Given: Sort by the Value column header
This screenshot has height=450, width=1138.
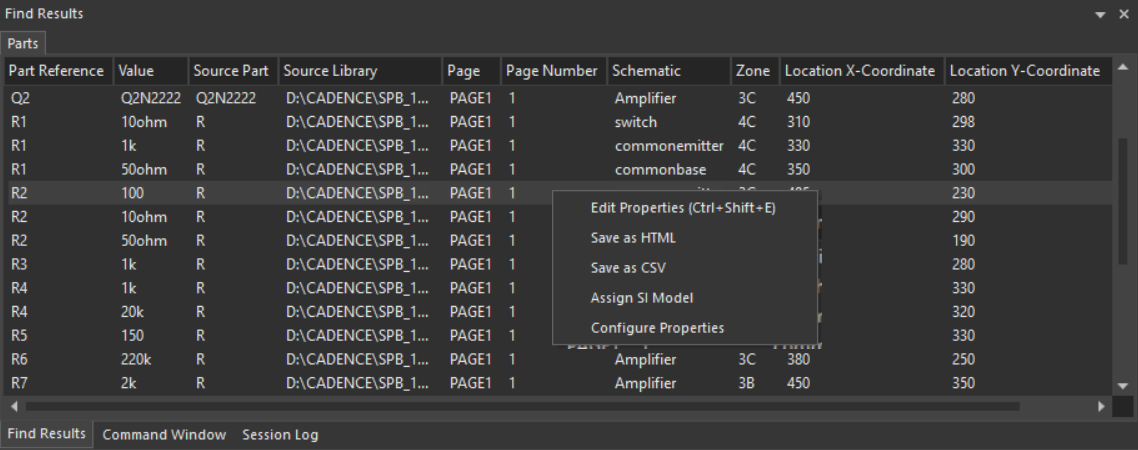Looking at the screenshot, I should [137, 71].
